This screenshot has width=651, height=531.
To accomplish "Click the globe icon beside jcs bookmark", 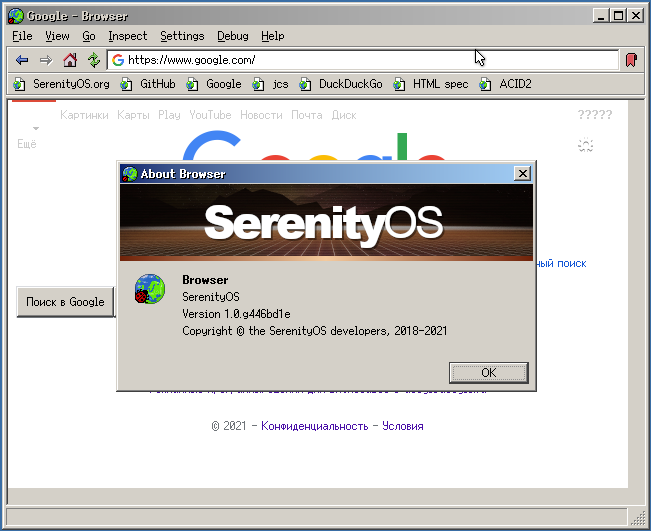I will pyautogui.click(x=258, y=84).
